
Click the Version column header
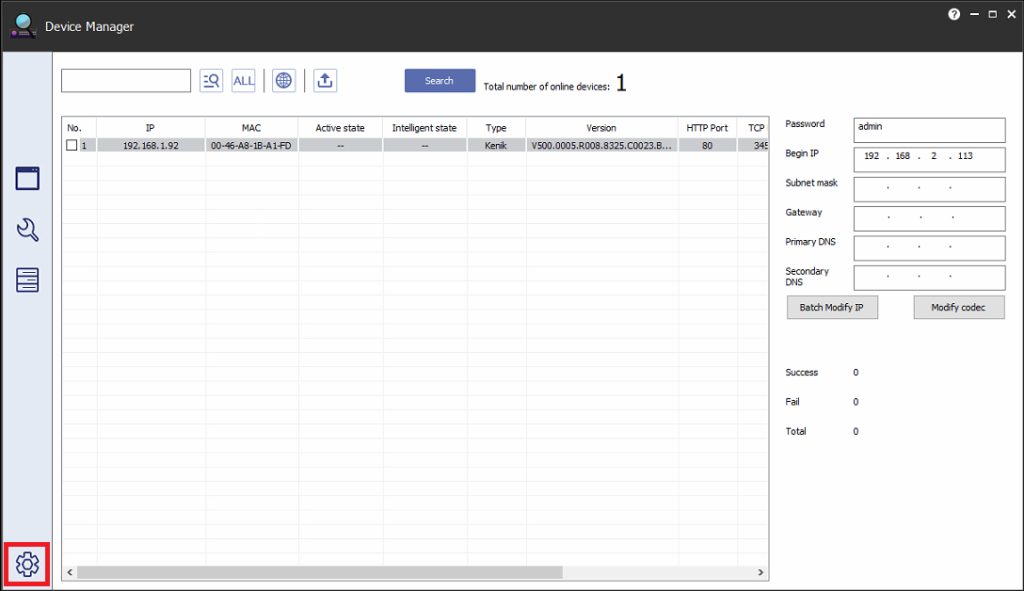click(x=601, y=128)
